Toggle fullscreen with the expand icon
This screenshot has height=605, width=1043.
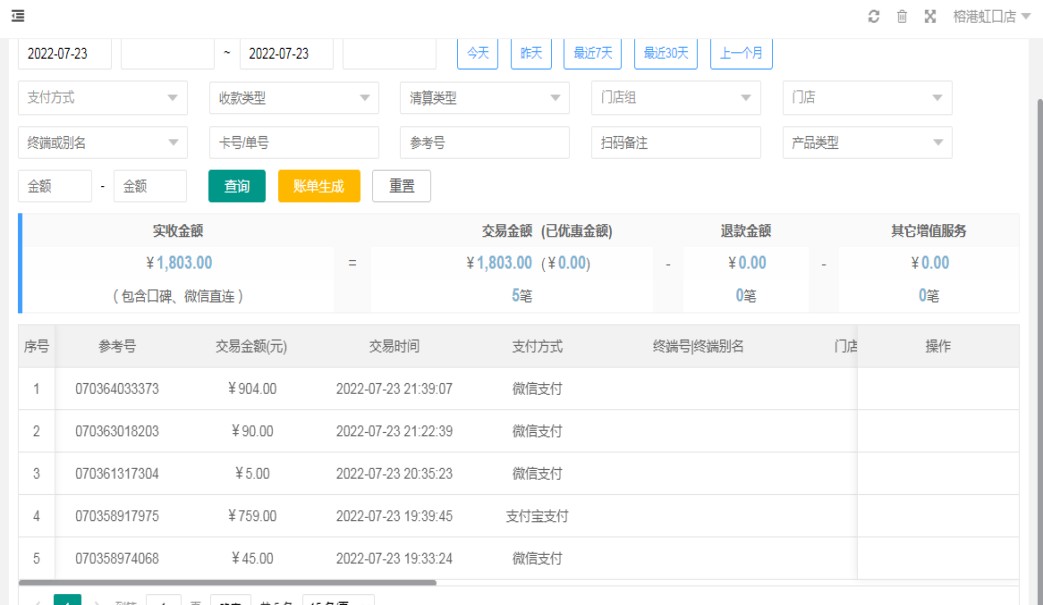pos(930,16)
